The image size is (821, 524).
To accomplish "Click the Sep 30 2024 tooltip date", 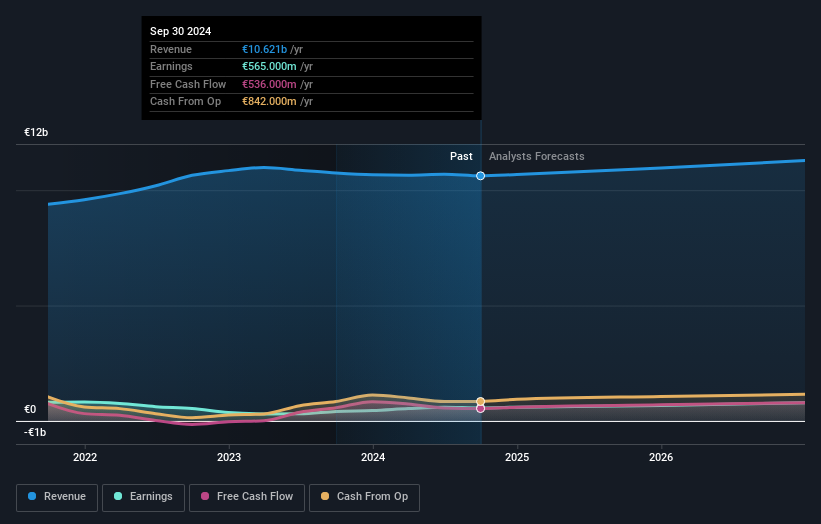I will 181,31.
